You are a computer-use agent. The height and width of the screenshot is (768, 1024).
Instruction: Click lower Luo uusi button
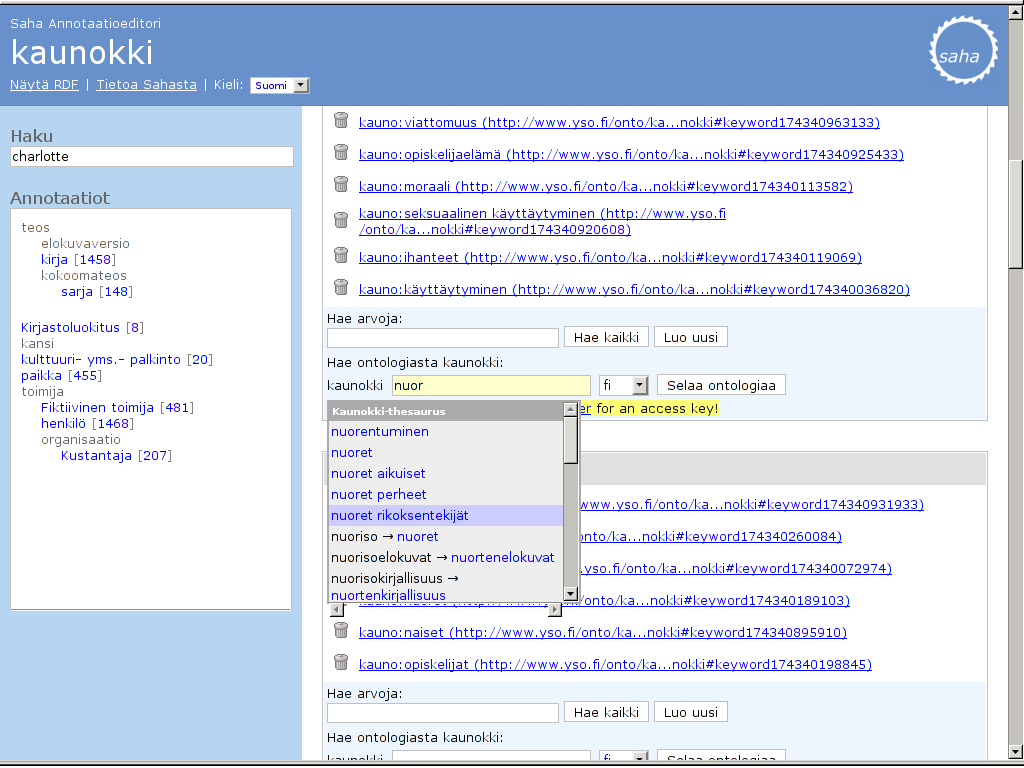click(x=690, y=712)
